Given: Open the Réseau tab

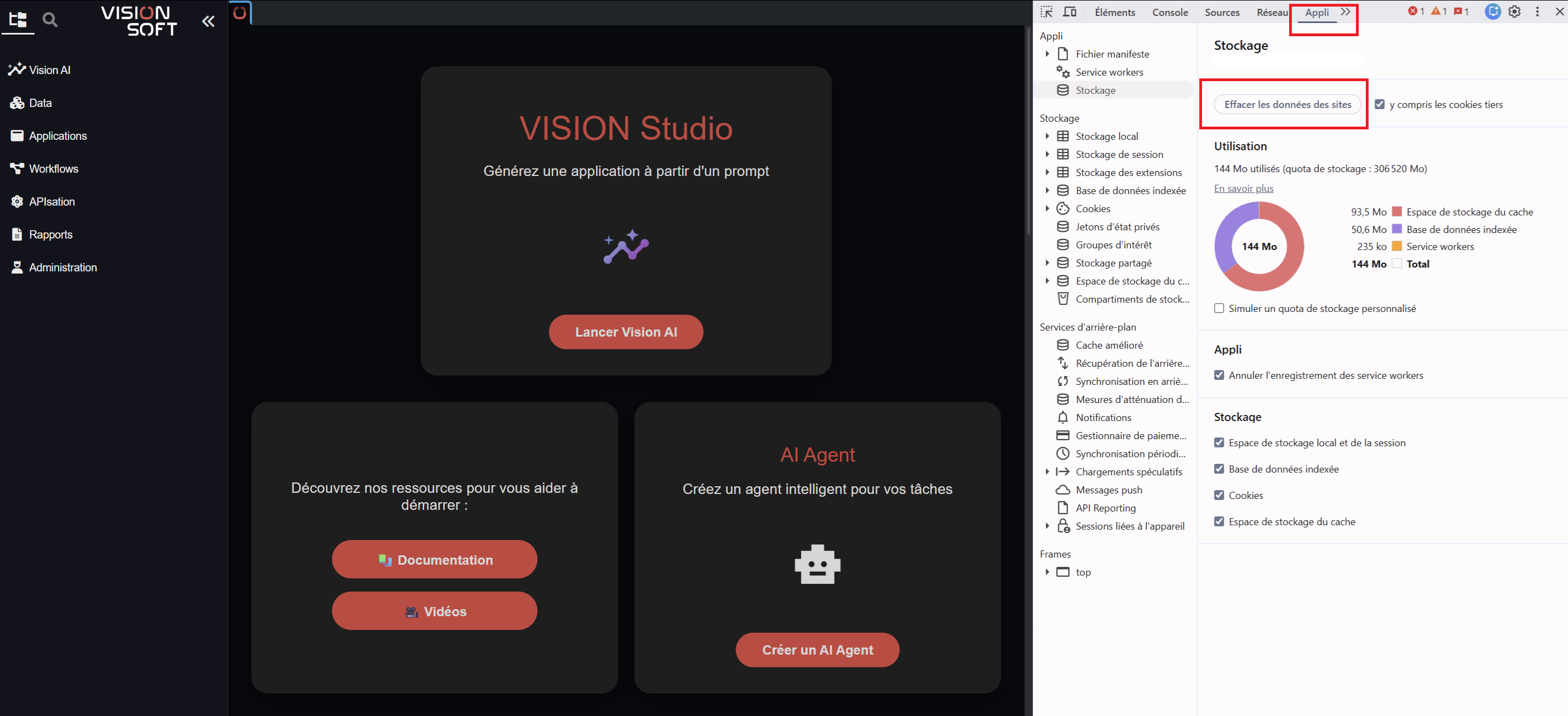Looking at the screenshot, I should click(x=1272, y=12).
